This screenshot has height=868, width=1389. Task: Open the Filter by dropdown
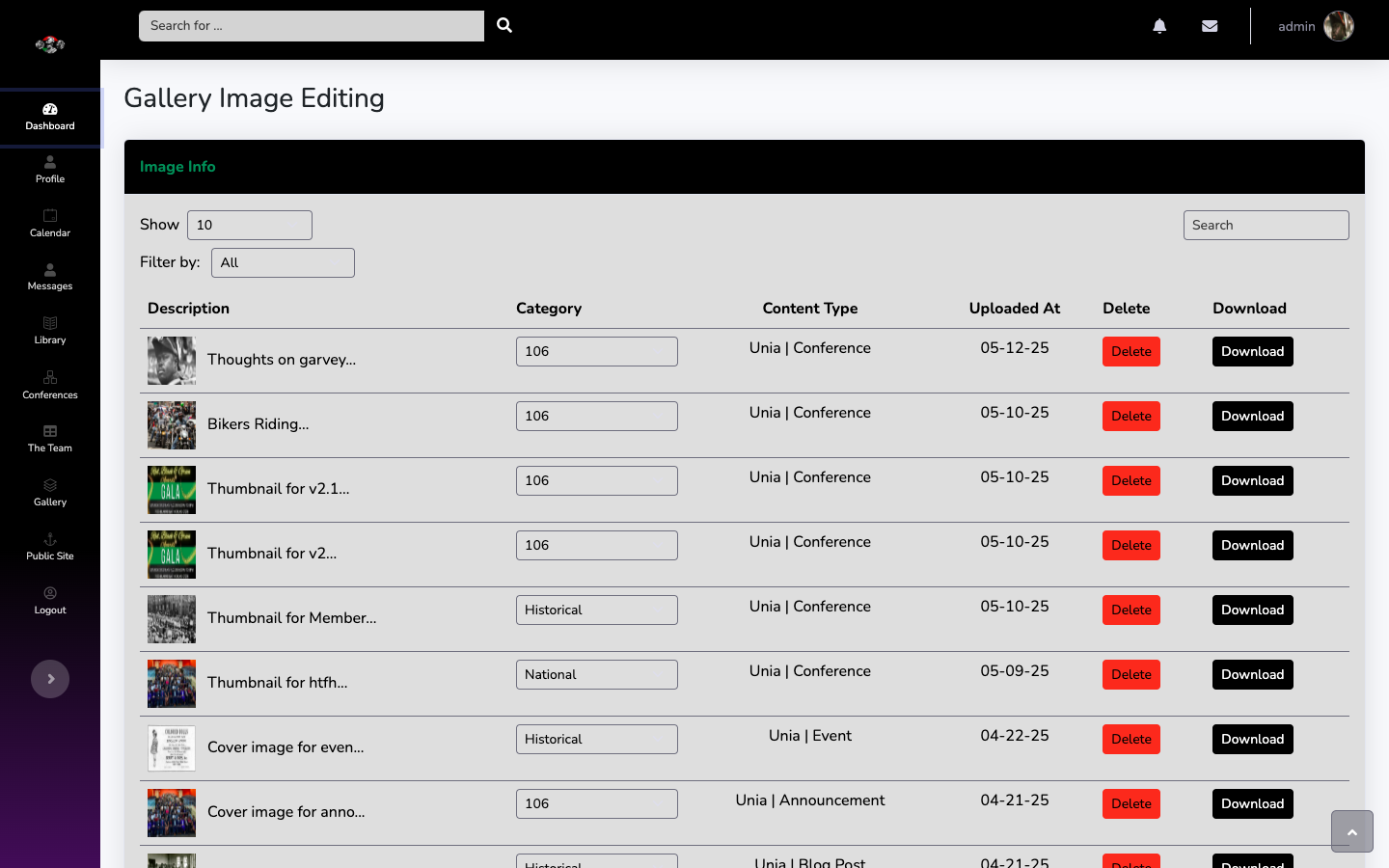pyautogui.click(x=283, y=262)
